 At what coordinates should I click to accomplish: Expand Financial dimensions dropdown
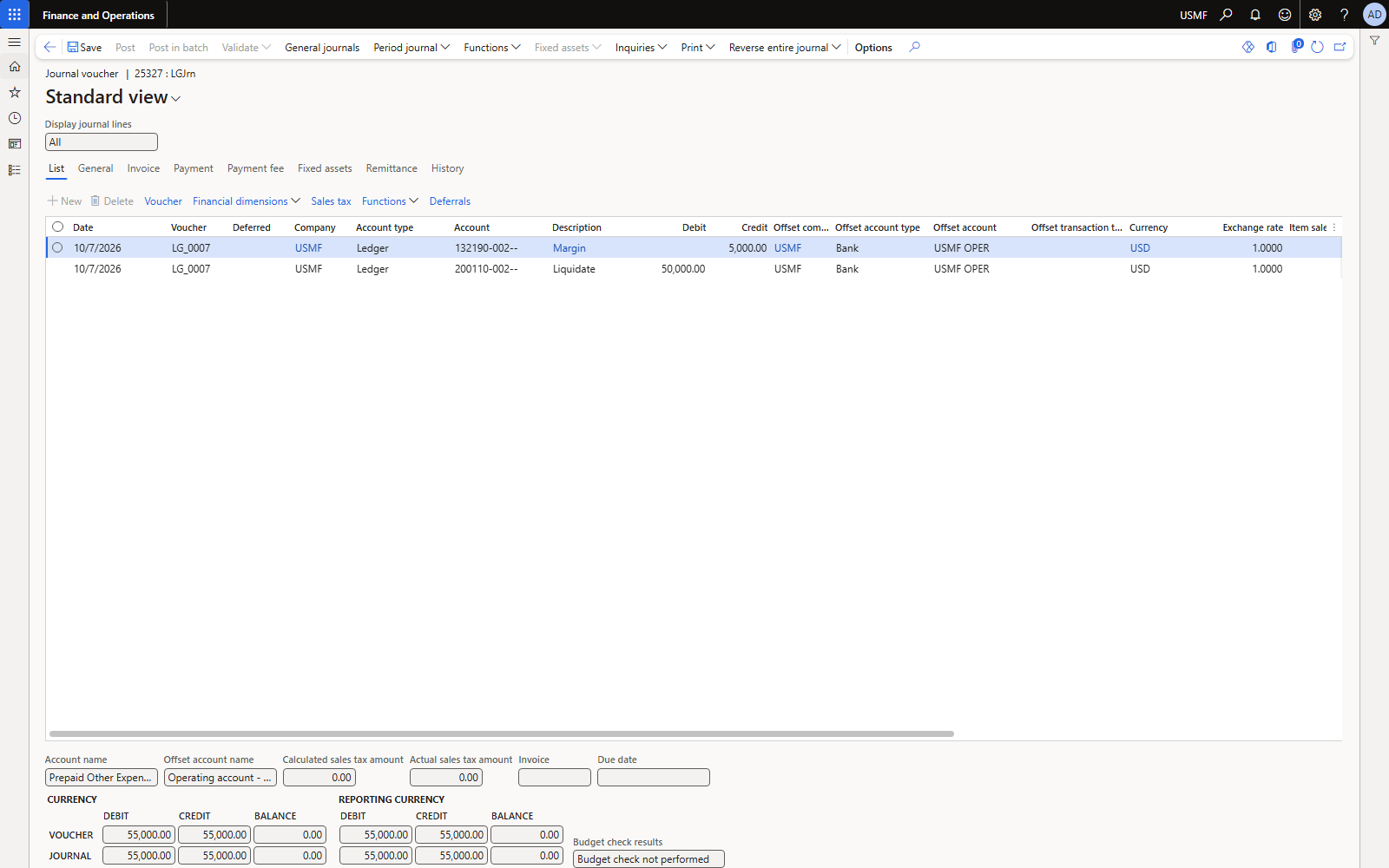(247, 201)
